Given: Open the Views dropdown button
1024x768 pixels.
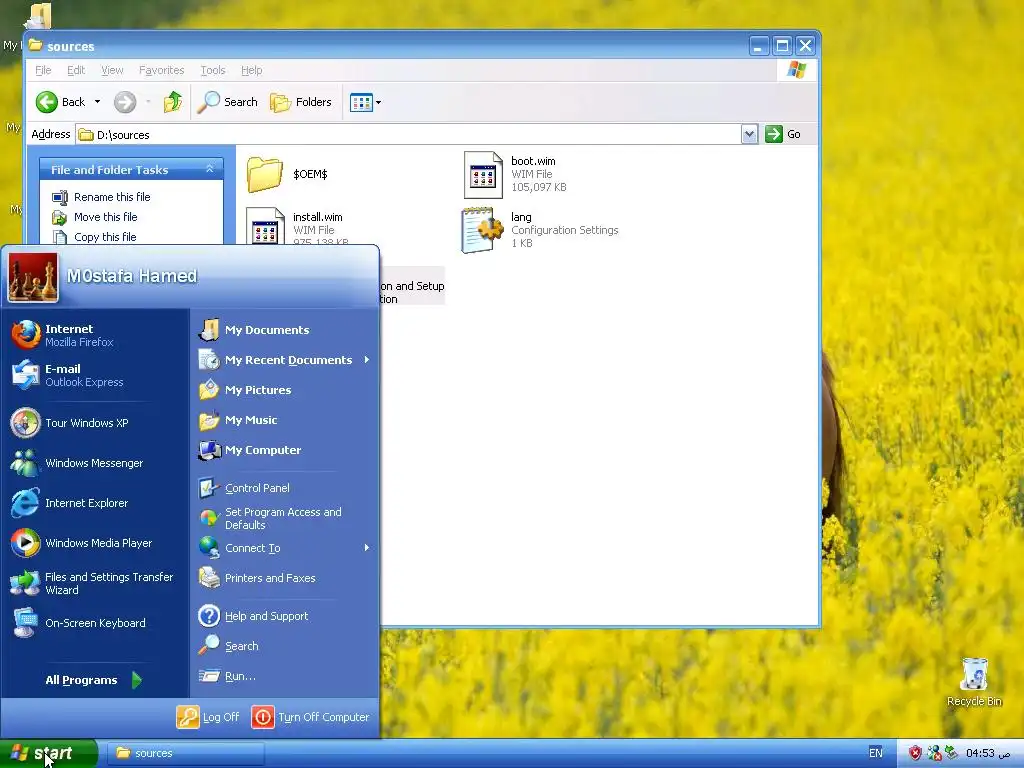Looking at the screenshot, I should [365, 102].
